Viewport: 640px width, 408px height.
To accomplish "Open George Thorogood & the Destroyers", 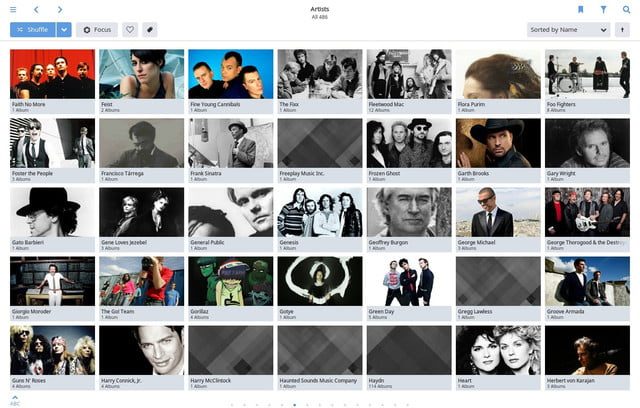I will pos(587,220).
